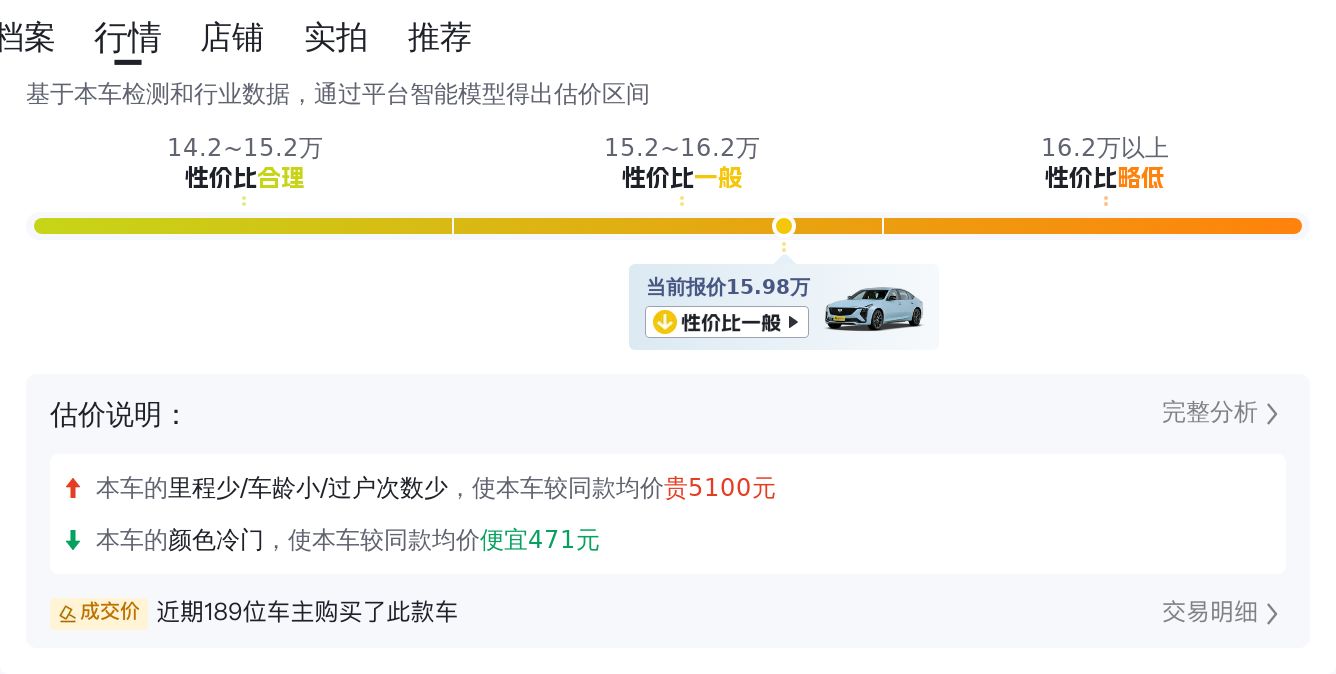Click the orange 性价比略低 segment of price bar

pyautogui.click(x=1093, y=226)
